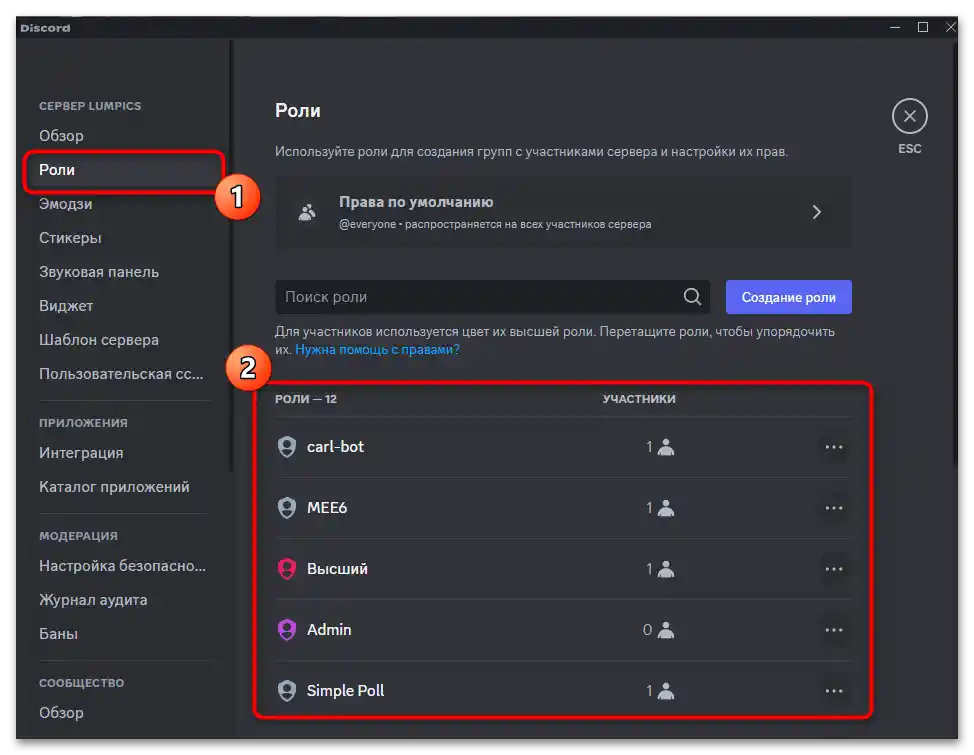Go to Журнал аудита in the sidebar
Image resolution: width=974 pixels, height=755 pixels.
[x=93, y=600]
